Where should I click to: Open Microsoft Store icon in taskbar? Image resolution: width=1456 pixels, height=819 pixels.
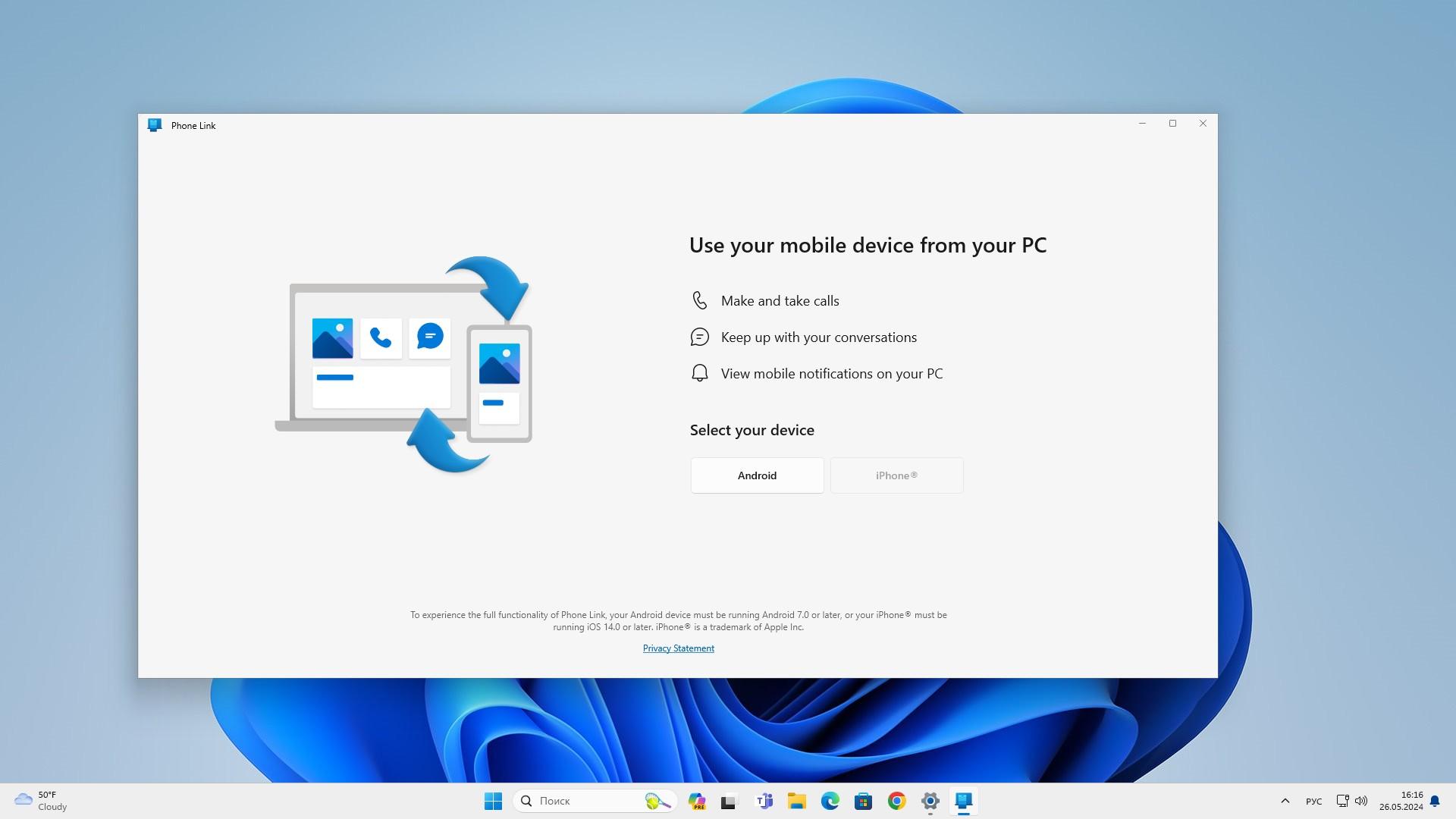[862, 800]
